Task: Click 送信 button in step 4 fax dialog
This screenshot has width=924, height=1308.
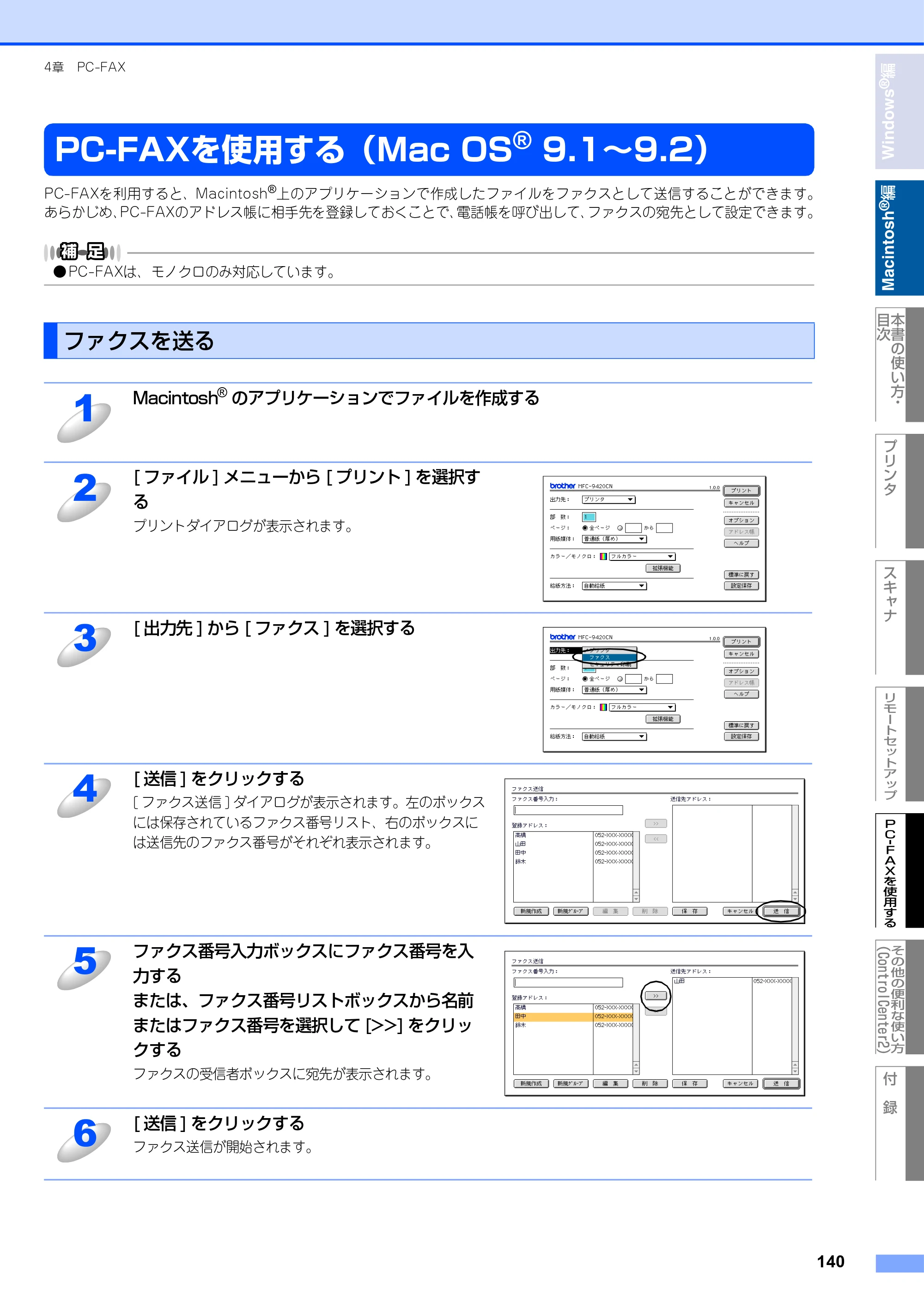Action: click(x=781, y=912)
